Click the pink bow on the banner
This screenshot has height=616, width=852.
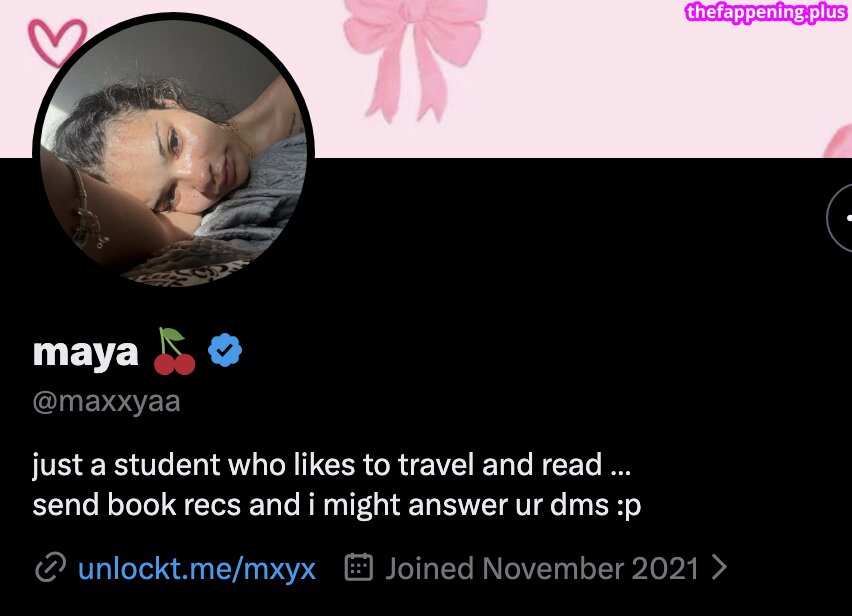(414, 59)
